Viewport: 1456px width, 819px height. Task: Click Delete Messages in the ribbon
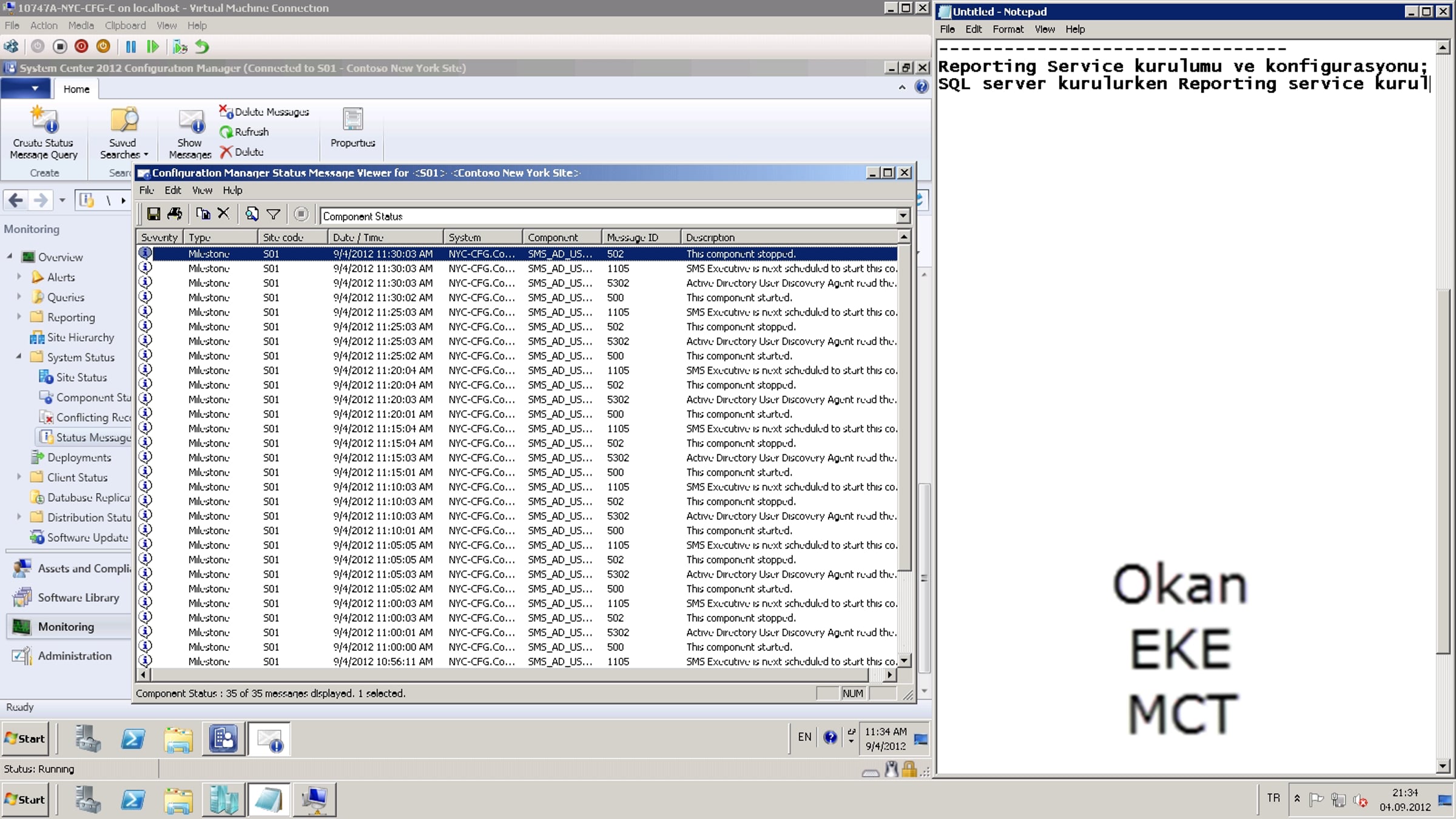pos(264,112)
